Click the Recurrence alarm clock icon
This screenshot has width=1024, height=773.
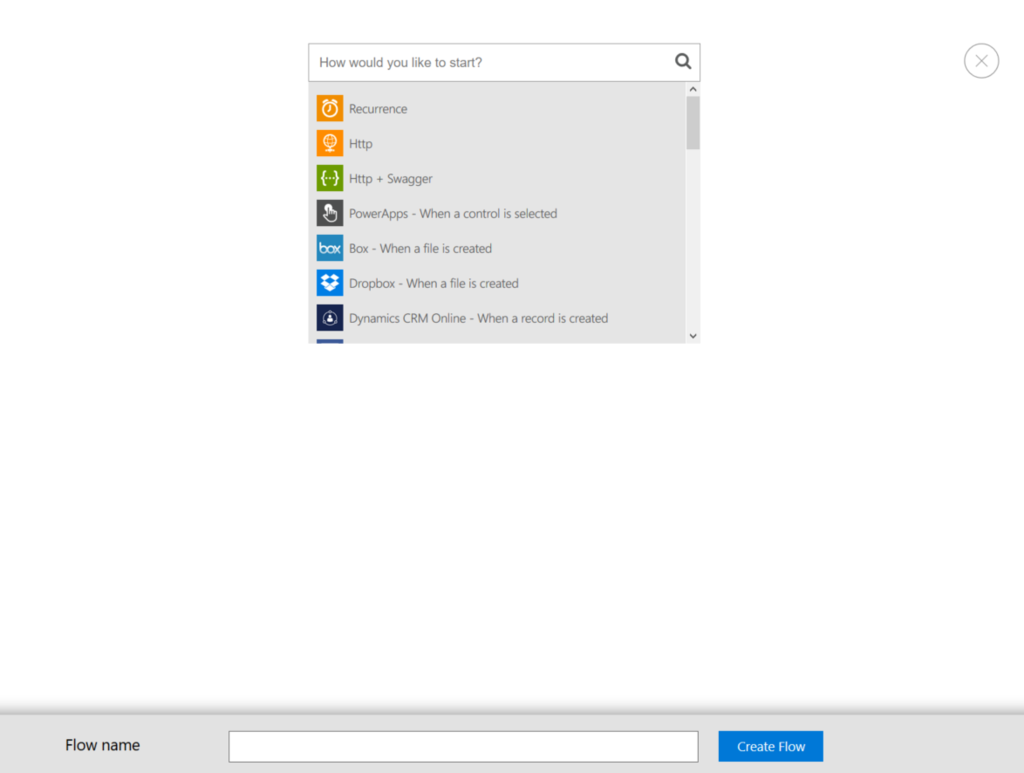pos(330,108)
